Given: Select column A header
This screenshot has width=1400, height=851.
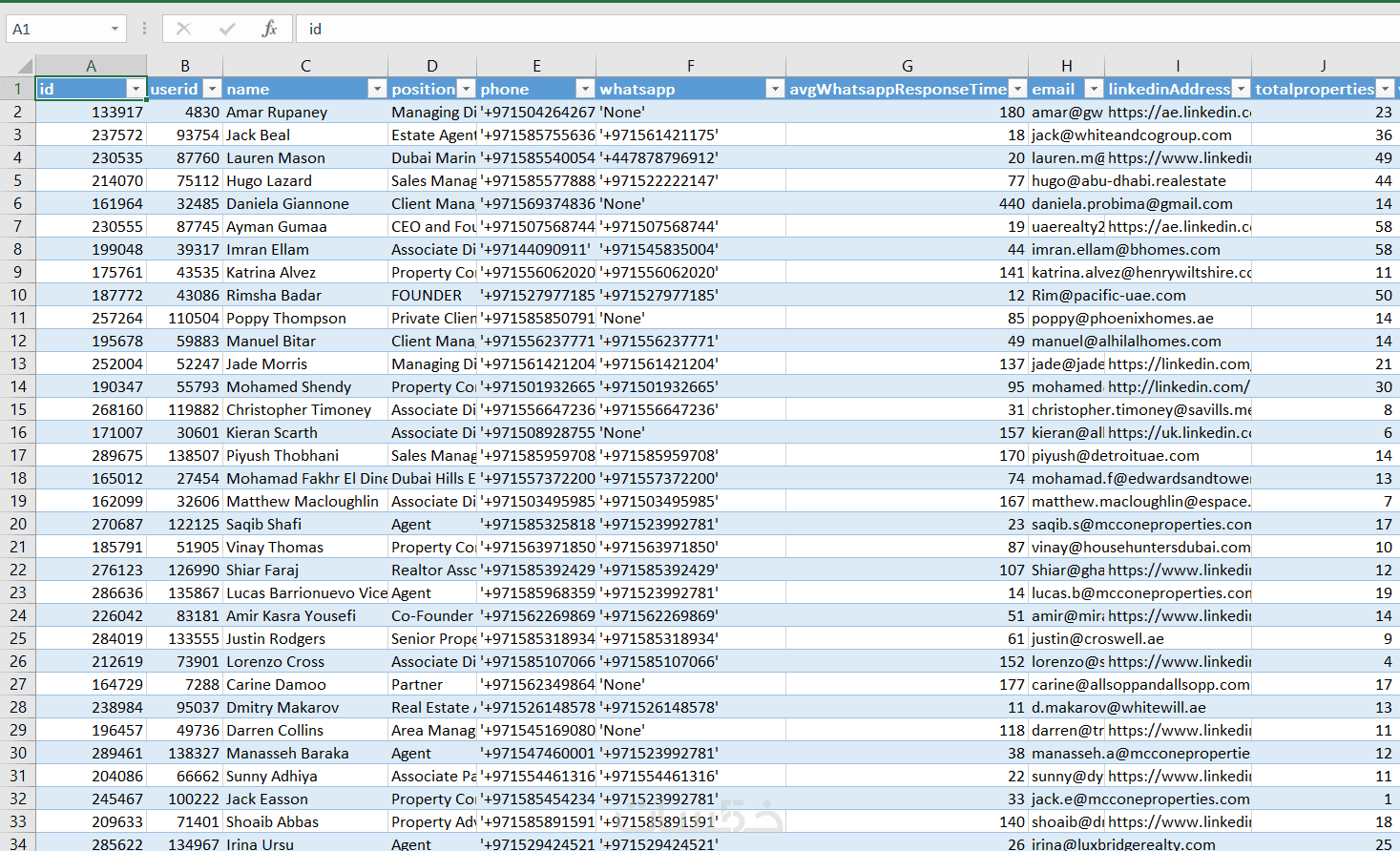Looking at the screenshot, I should [x=92, y=66].
